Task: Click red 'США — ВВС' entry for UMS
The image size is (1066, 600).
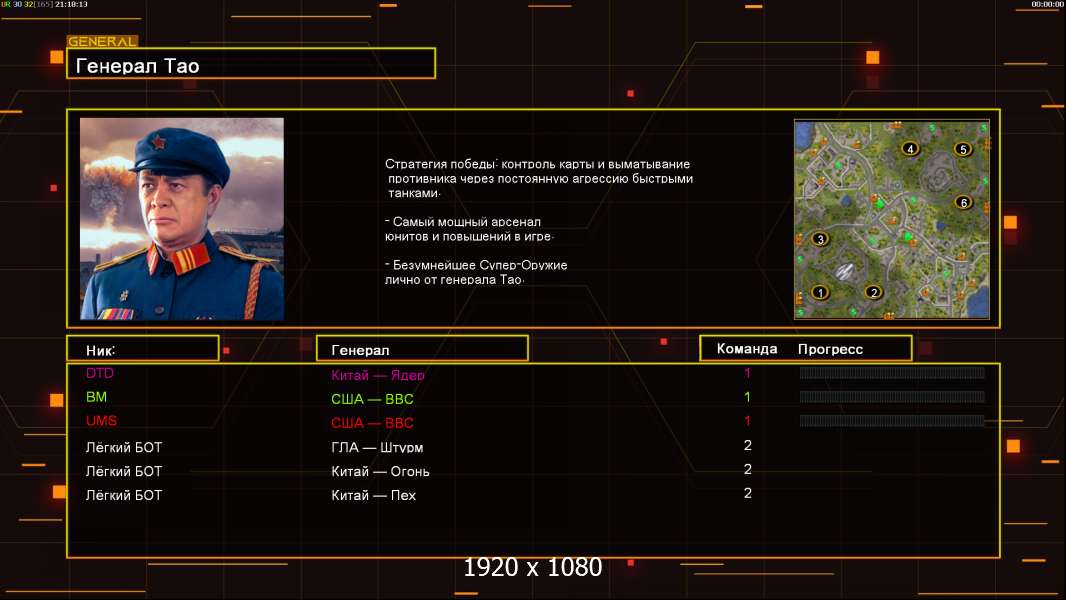Action: tap(373, 423)
